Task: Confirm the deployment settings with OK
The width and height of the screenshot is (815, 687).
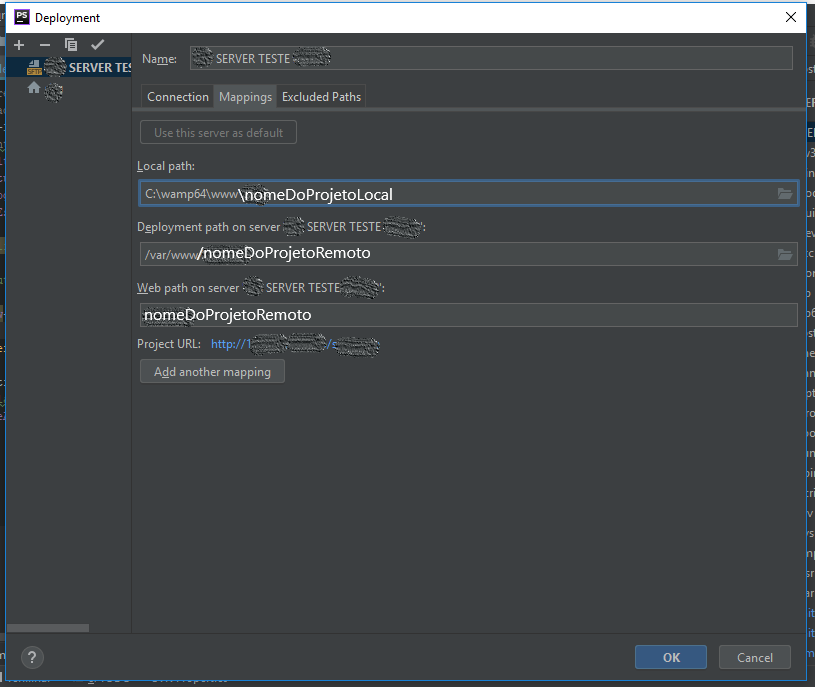Action: pyautogui.click(x=670, y=657)
